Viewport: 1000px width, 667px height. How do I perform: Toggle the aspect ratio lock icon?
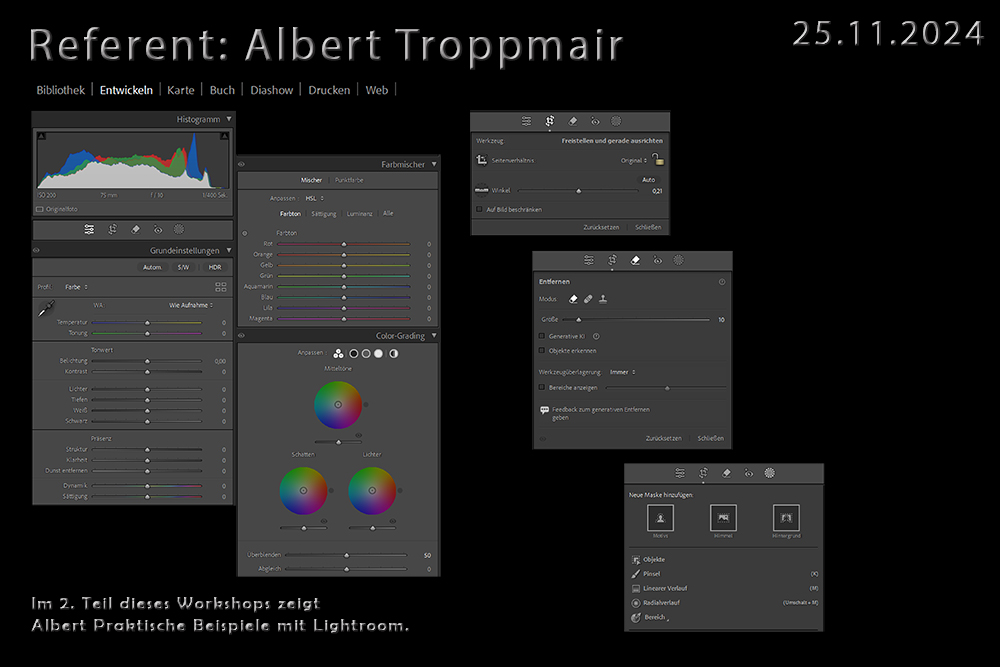[x=658, y=159]
